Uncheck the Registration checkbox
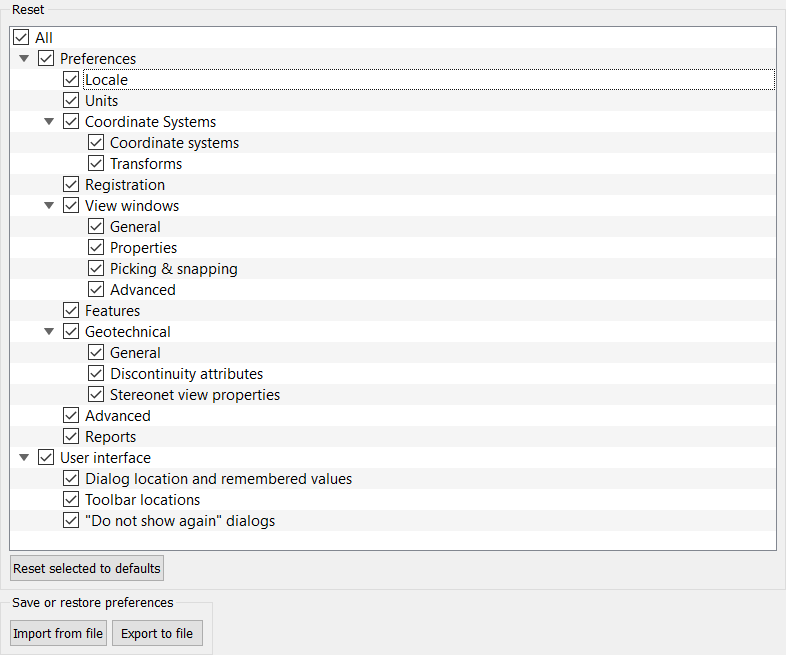Image resolution: width=786 pixels, height=655 pixels. coord(71,185)
